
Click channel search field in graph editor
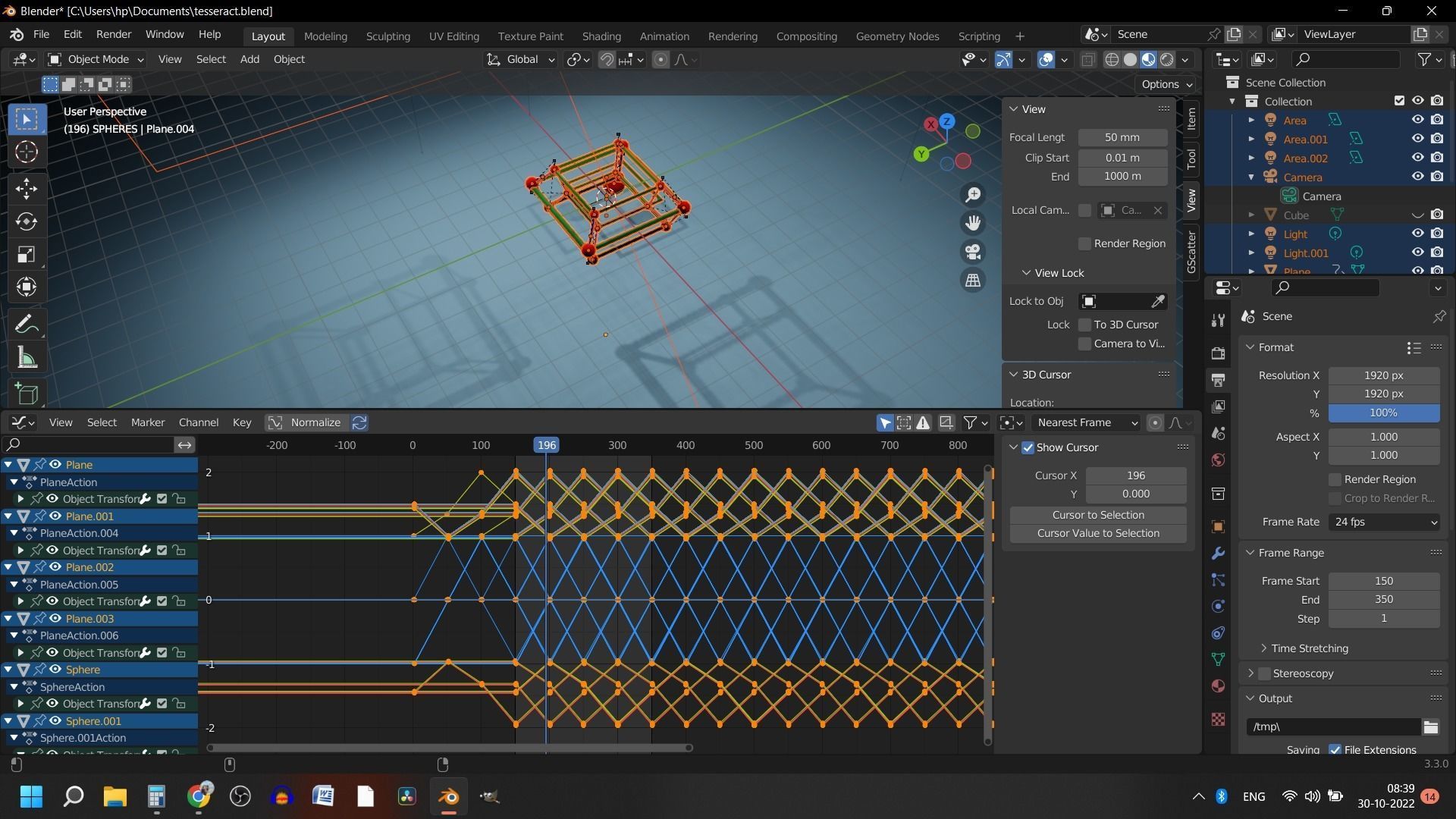click(89, 445)
